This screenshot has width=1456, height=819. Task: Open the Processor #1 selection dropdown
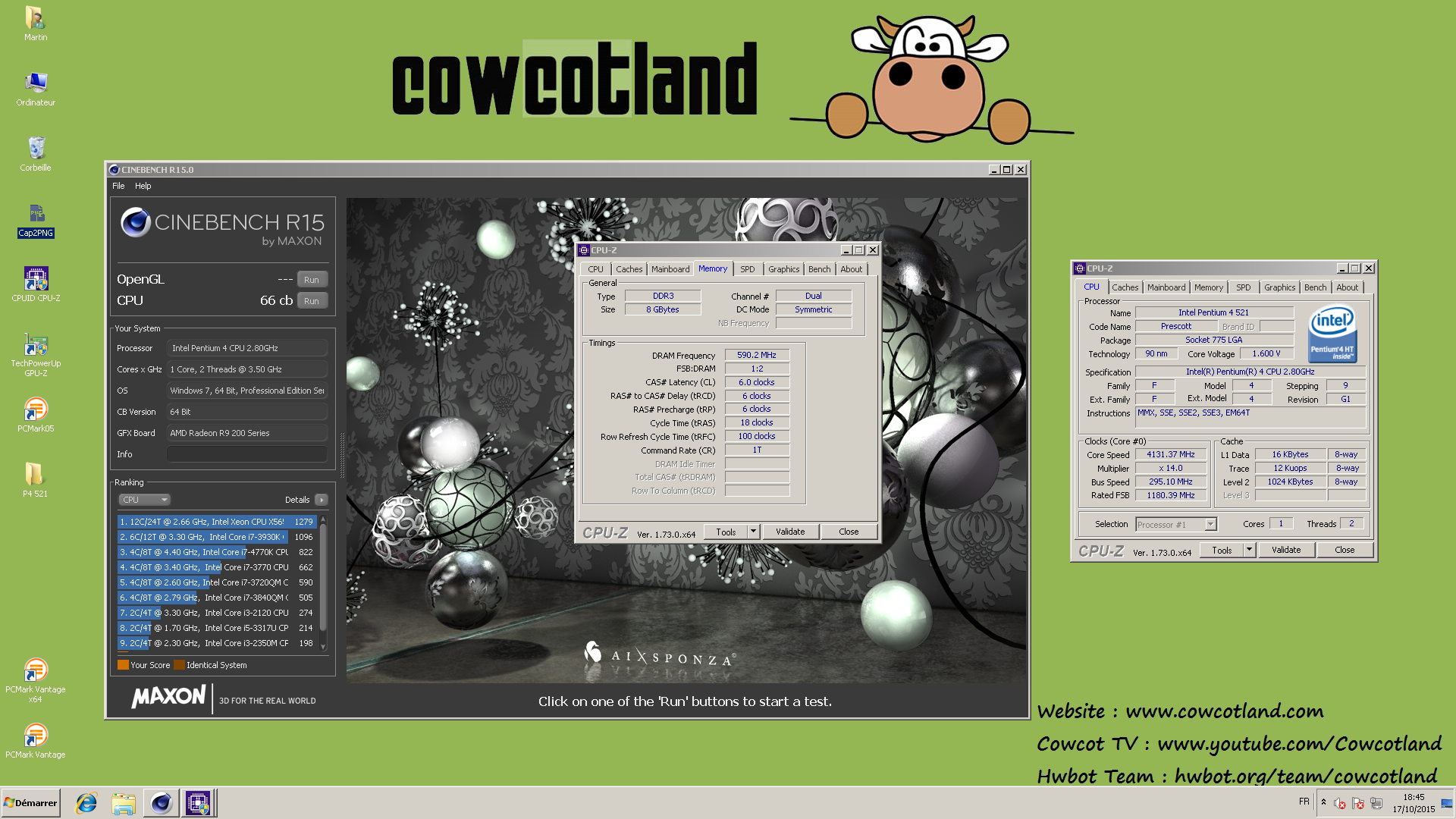click(1176, 525)
